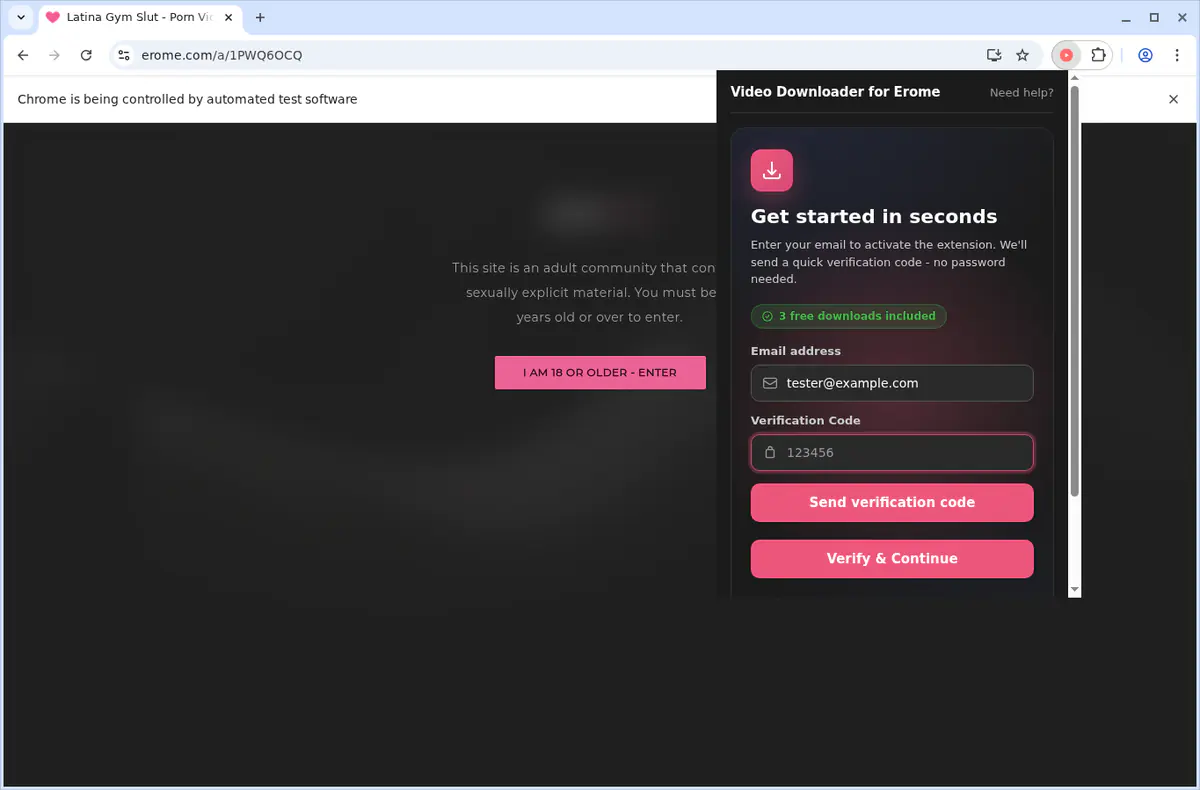Screen dimensions: 1200x790
Task: Click the pink download icon in popup
Action: pyautogui.click(x=772, y=170)
